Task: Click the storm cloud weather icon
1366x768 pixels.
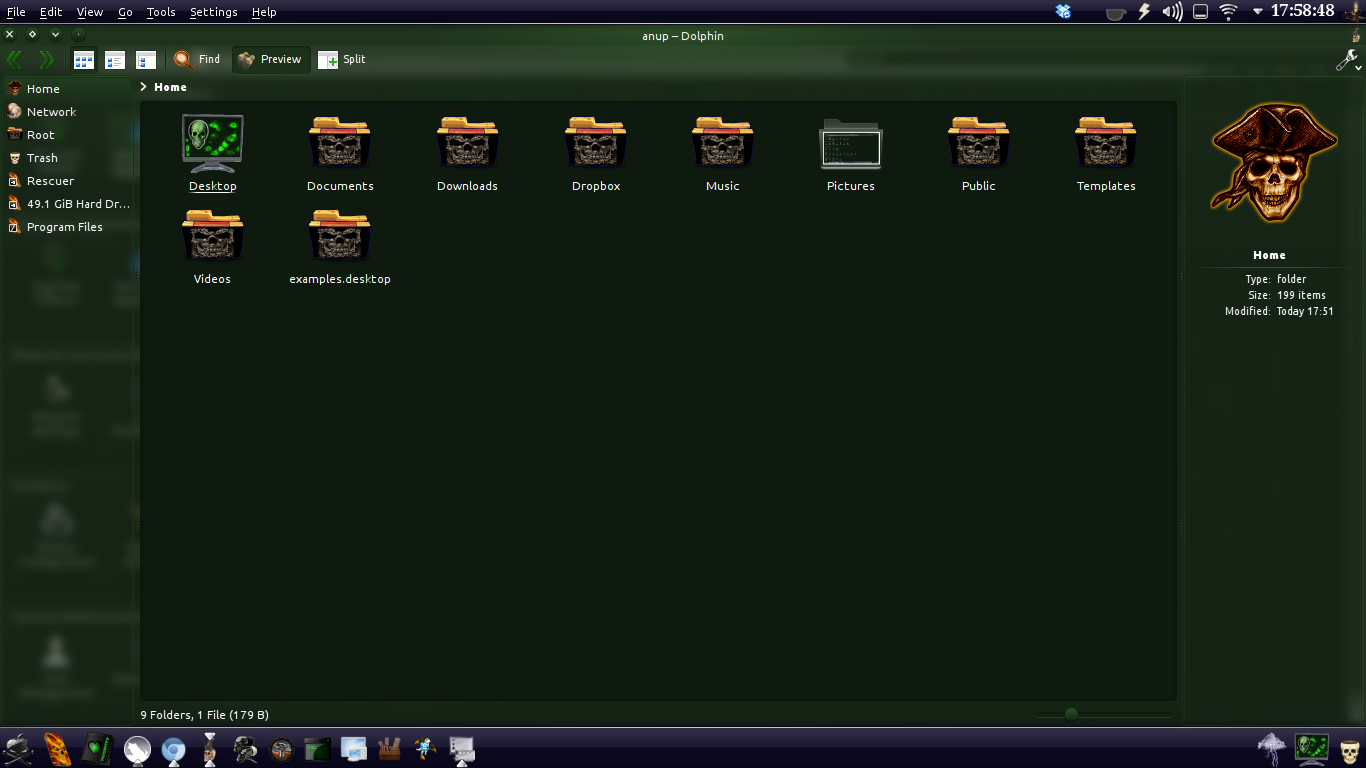Action: click(1273, 748)
